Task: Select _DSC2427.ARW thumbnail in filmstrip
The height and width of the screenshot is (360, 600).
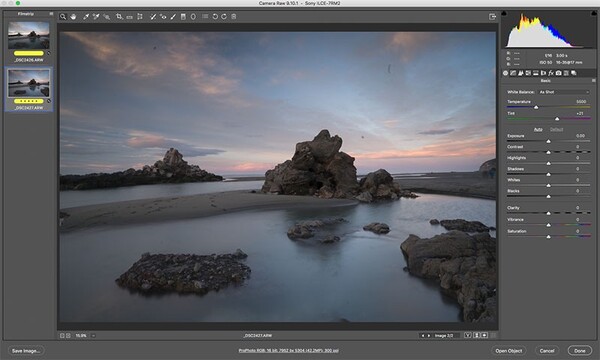Action: click(29, 83)
